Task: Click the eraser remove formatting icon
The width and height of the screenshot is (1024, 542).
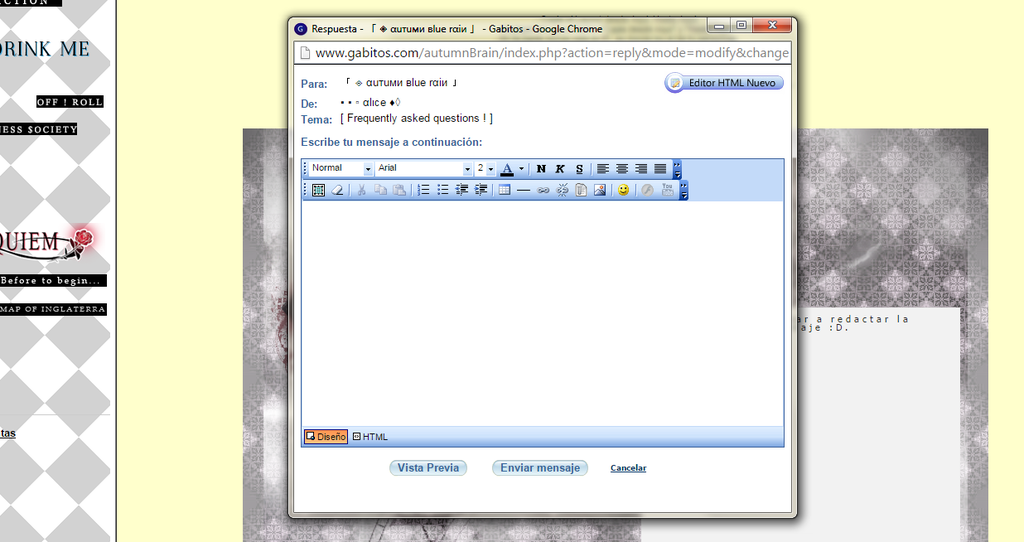Action: click(x=338, y=190)
